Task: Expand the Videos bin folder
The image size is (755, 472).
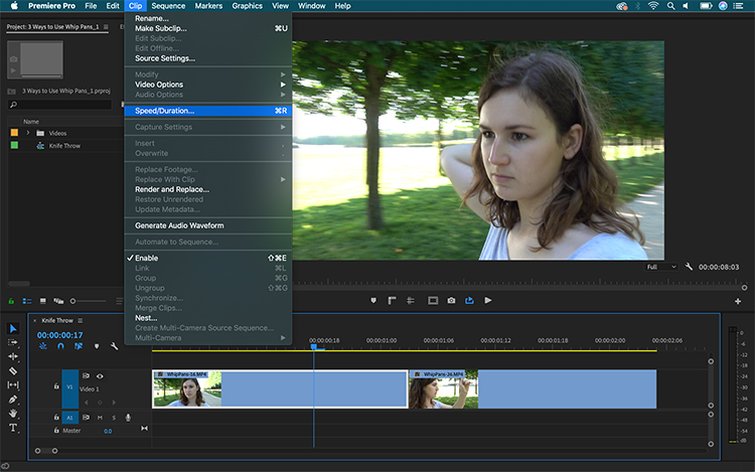Action: pyautogui.click(x=27, y=132)
